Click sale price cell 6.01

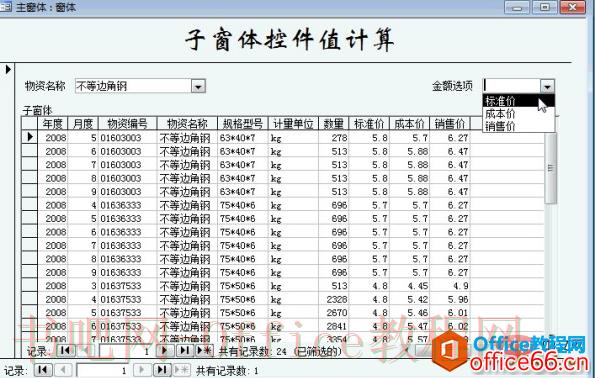pos(450,313)
